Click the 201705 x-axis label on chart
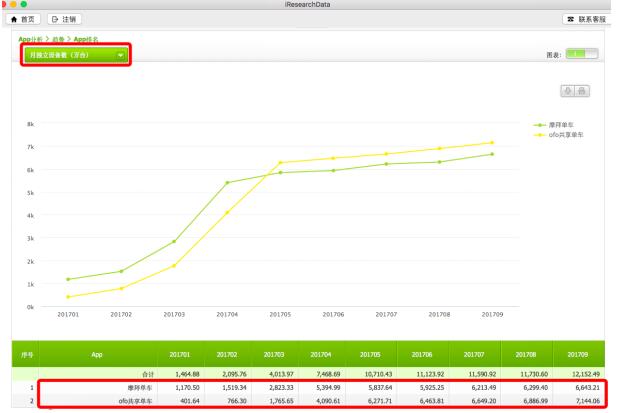This screenshot has width=623, height=413. pyautogui.click(x=280, y=314)
